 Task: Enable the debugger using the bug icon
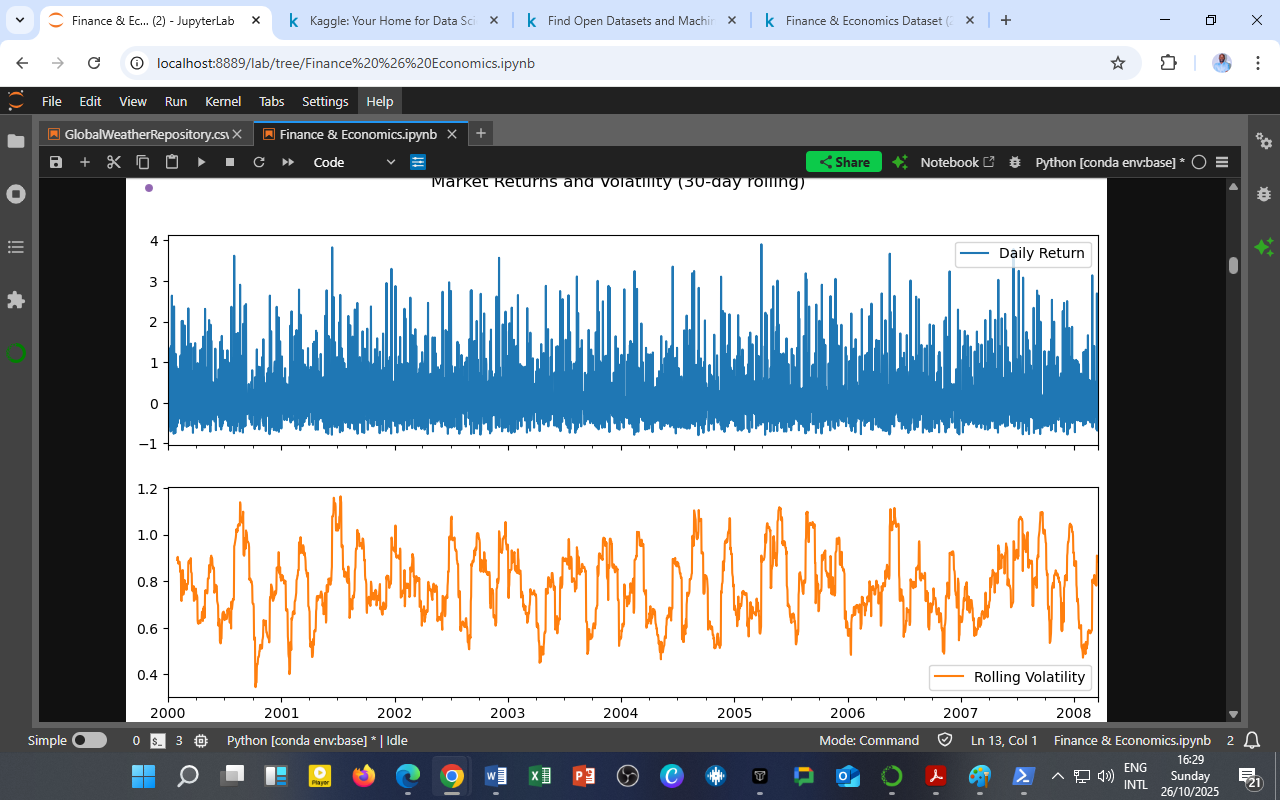1015,162
